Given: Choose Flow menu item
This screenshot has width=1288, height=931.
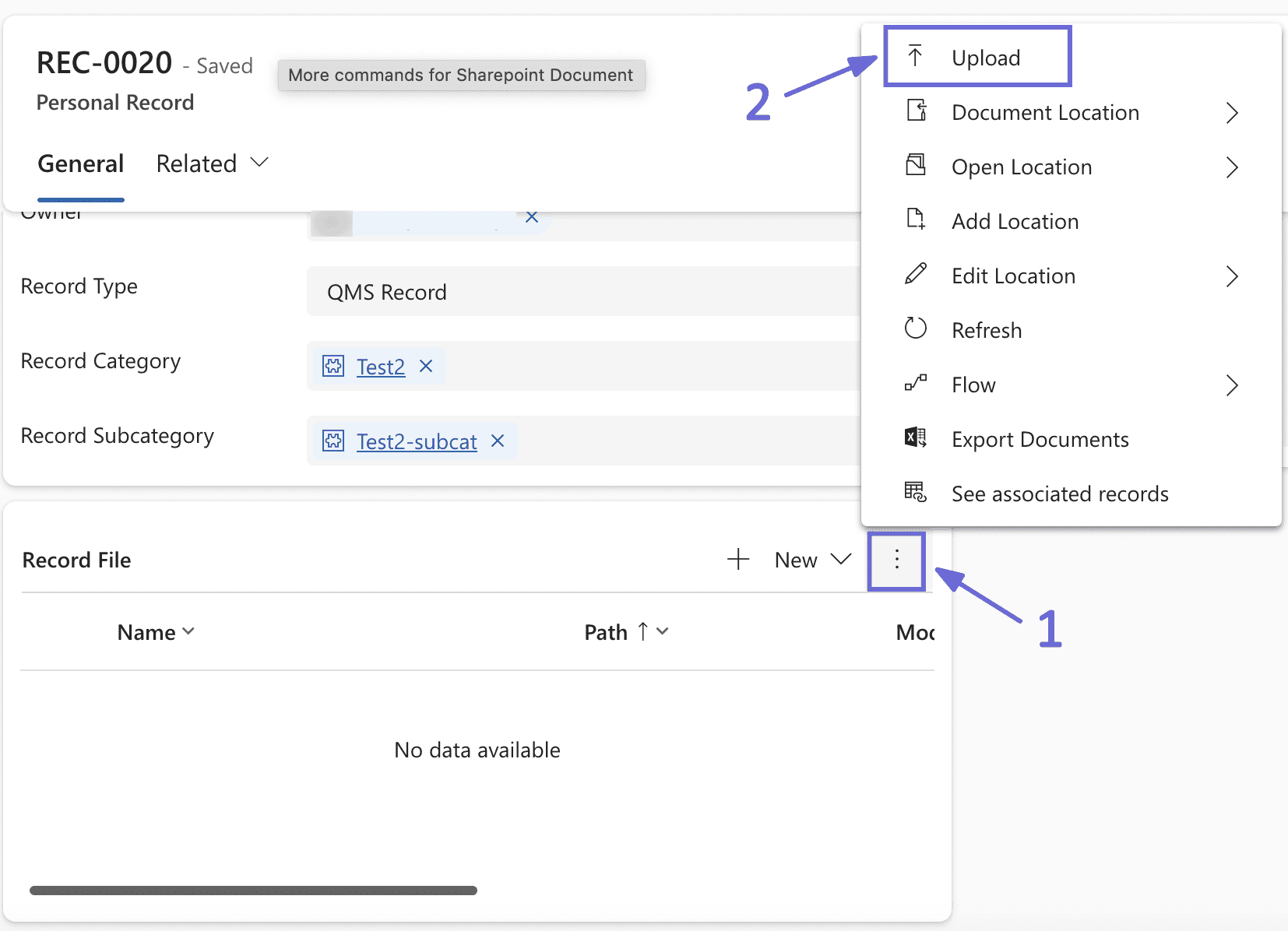Looking at the screenshot, I should (x=1072, y=385).
